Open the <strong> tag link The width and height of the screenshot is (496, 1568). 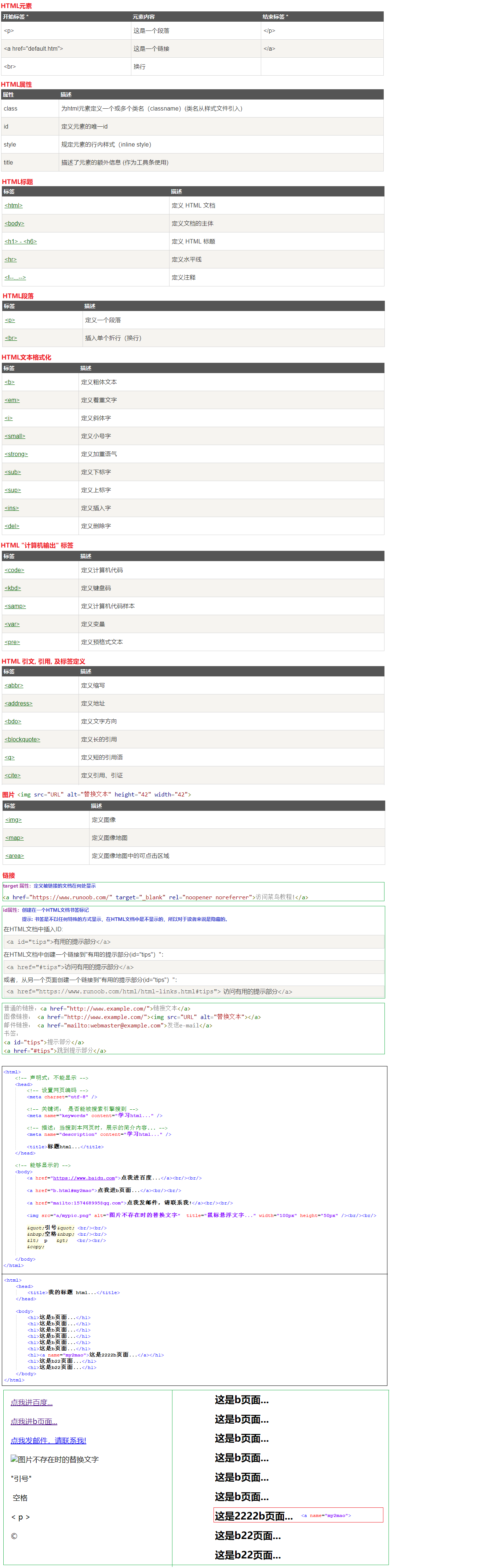click(17, 454)
